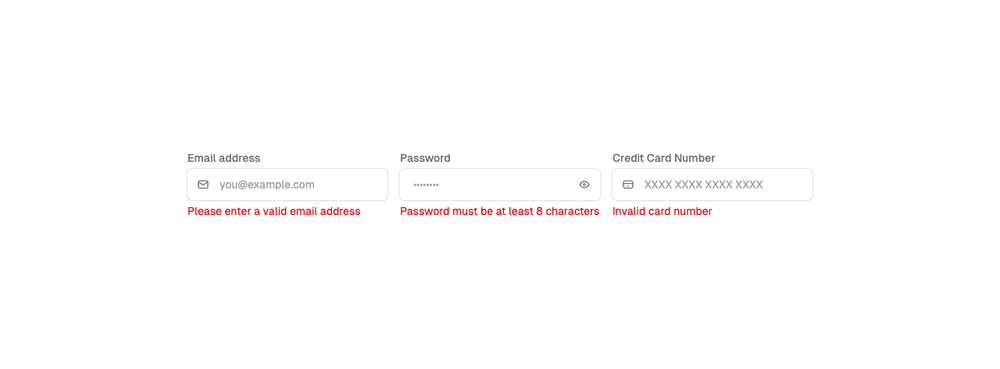1000x369 pixels.
Task: Focus the Email address input field
Action: (x=288, y=185)
